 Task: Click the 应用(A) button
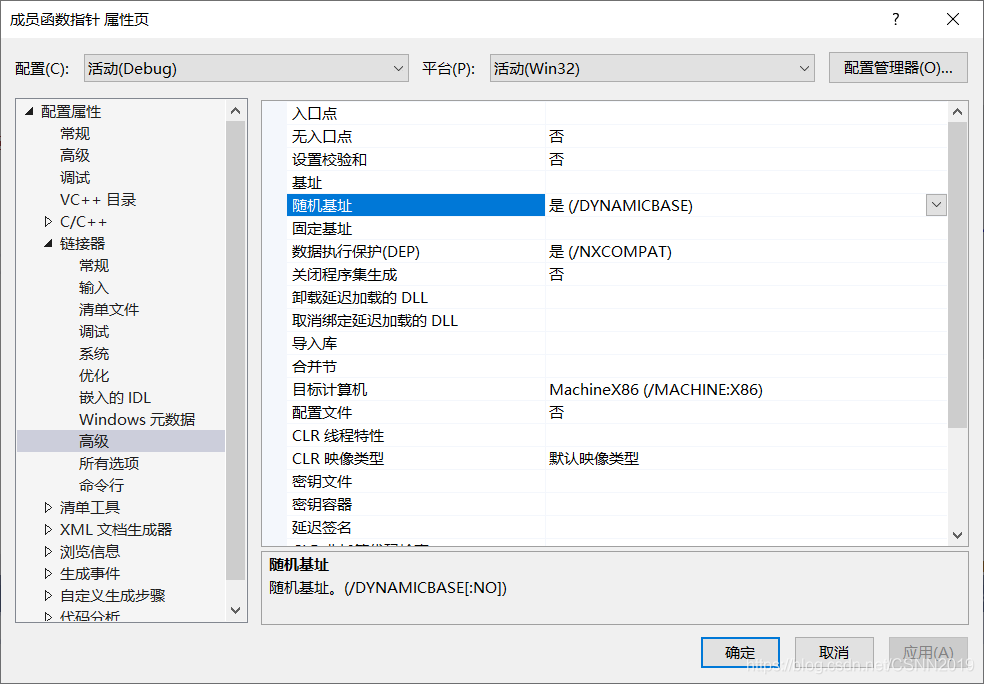click(928, 652)
